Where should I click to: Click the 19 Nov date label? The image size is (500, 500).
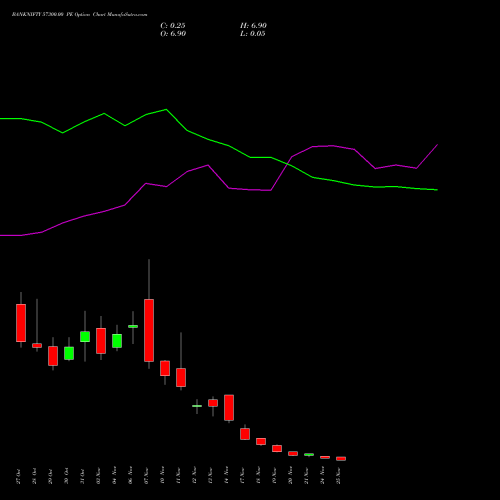[x=274, y=476]
